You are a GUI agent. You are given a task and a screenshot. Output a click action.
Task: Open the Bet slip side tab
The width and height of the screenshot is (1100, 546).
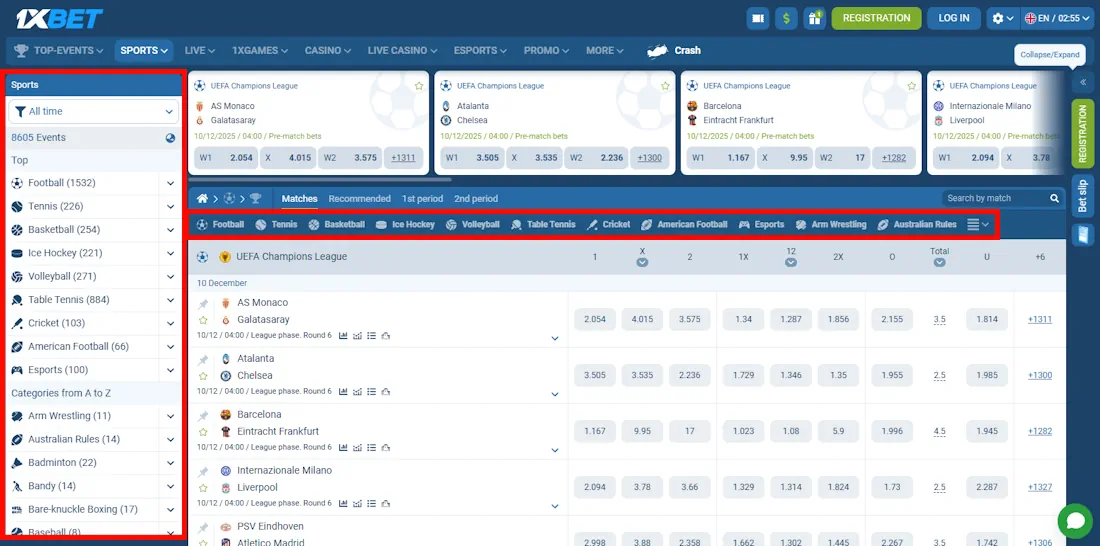[x=1082, y=194]
